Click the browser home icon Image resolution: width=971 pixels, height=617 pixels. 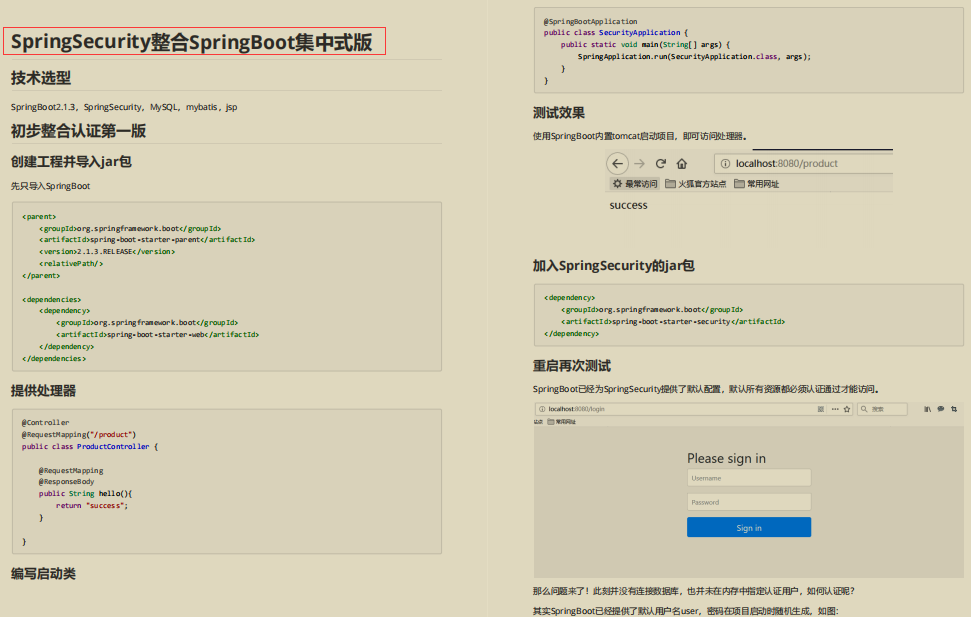[682, 164]
